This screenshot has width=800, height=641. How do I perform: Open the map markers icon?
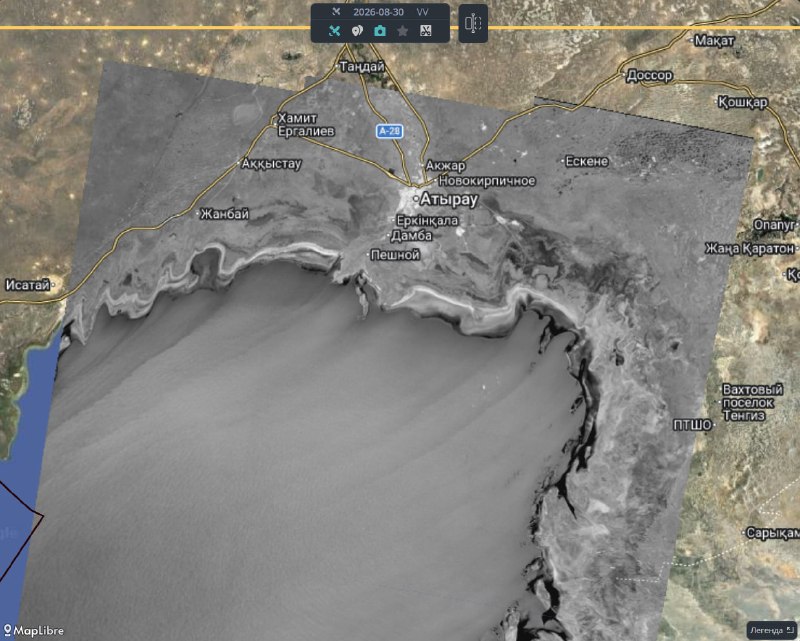tap(357, 31)
